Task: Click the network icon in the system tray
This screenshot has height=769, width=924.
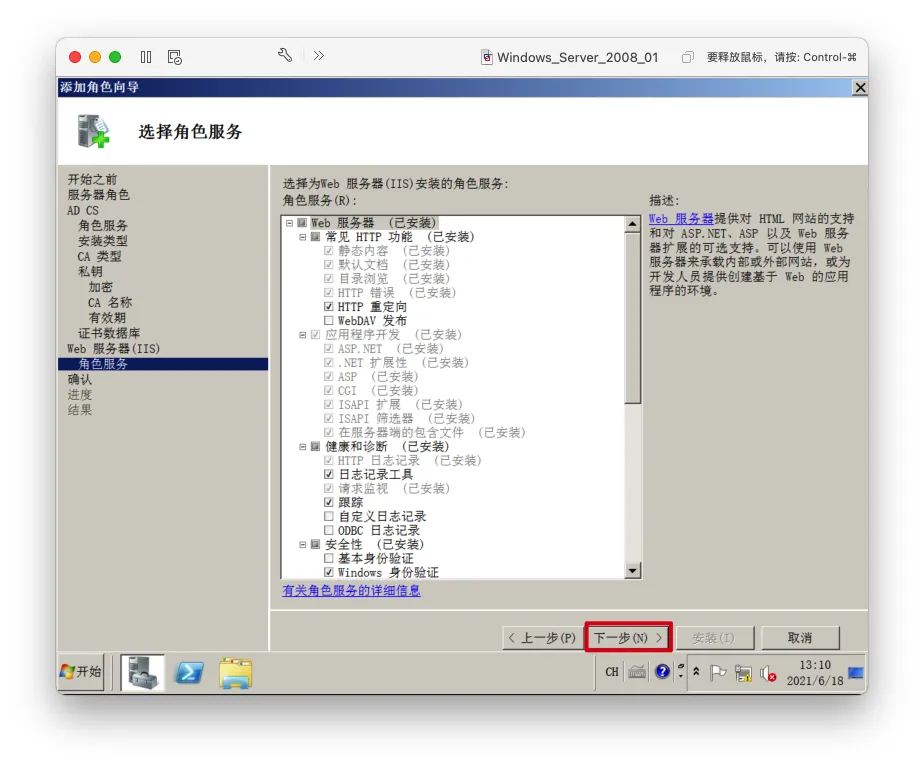Action: tap(743, 673)
